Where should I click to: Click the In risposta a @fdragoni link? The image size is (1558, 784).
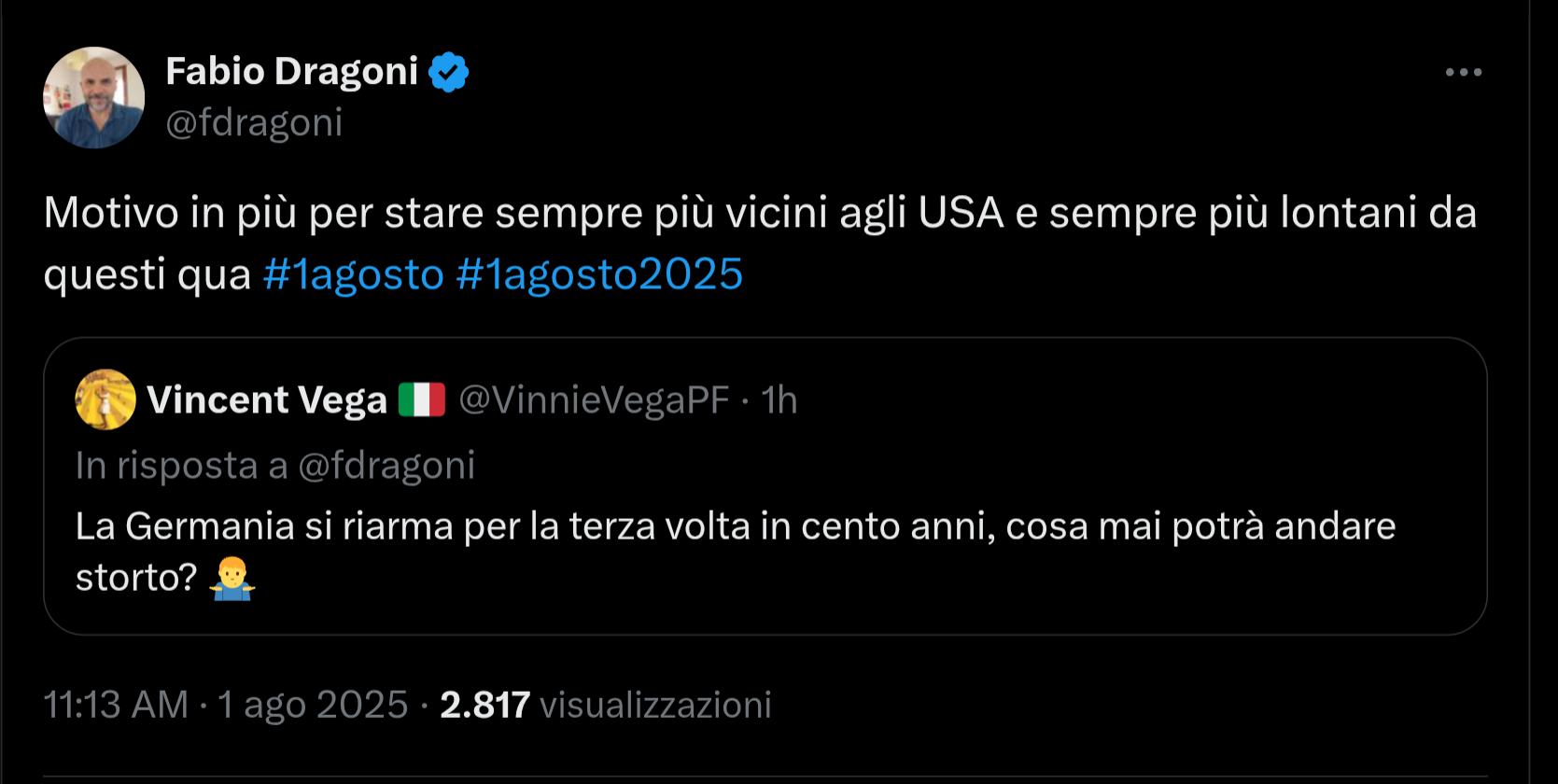click(275, 465)
